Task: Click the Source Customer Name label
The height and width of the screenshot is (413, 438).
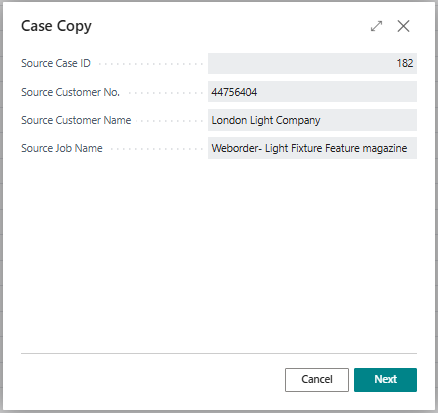Action: coord(76,120)
